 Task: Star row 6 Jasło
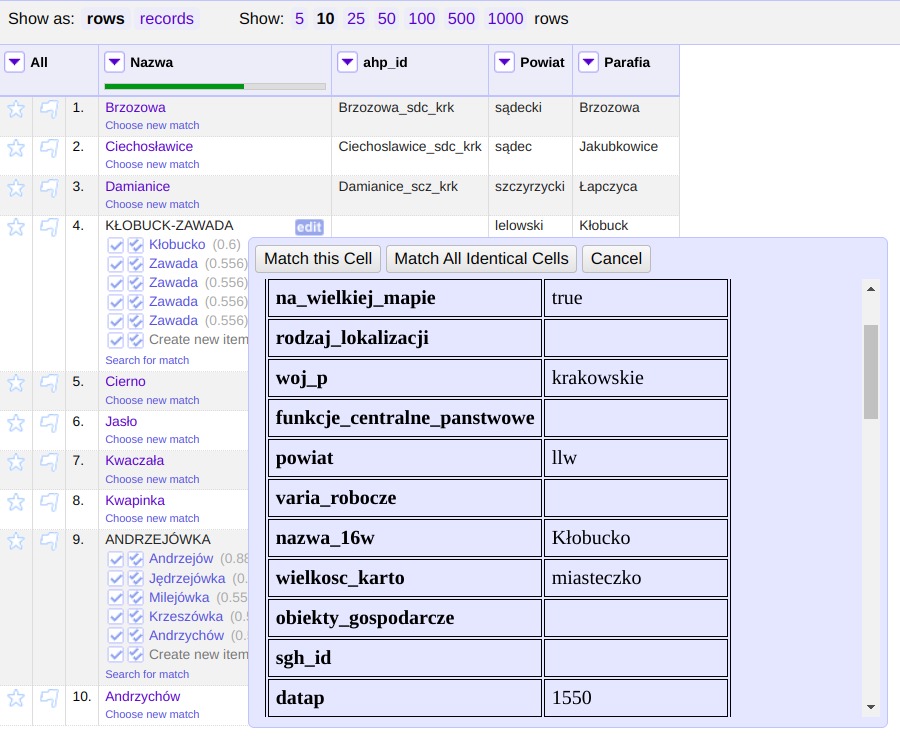(x=16, y=423)
